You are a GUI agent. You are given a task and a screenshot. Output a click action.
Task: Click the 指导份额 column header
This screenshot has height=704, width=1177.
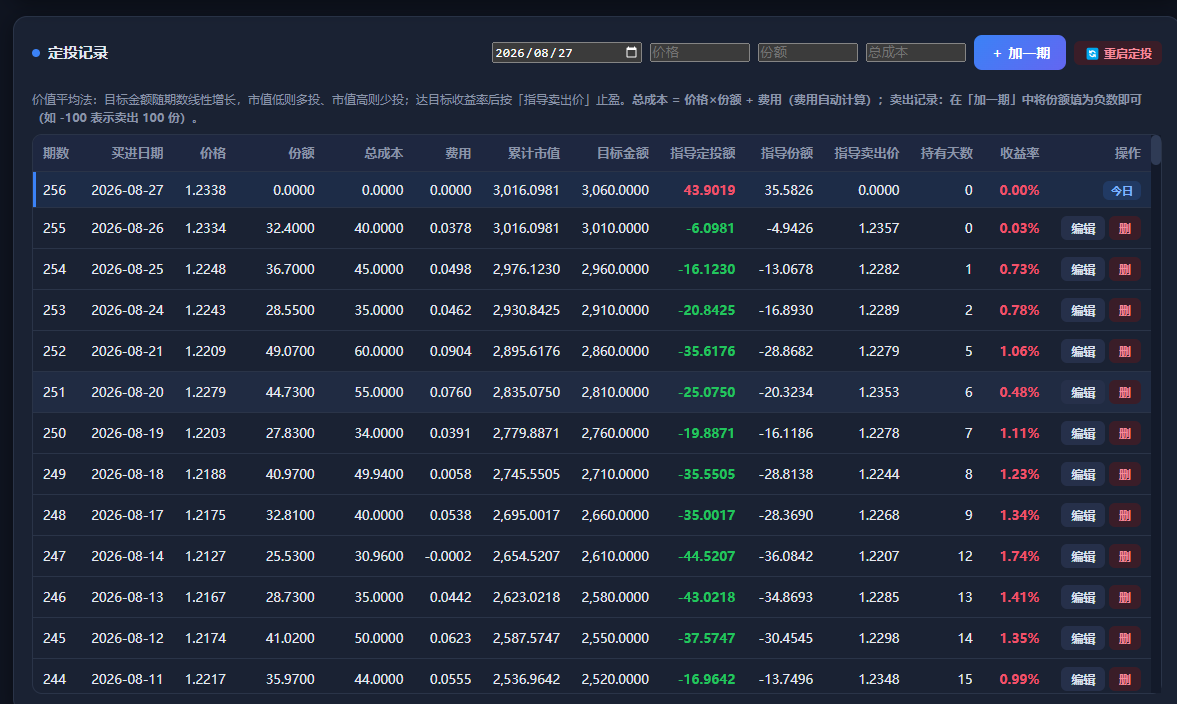(x=787, y=153)
